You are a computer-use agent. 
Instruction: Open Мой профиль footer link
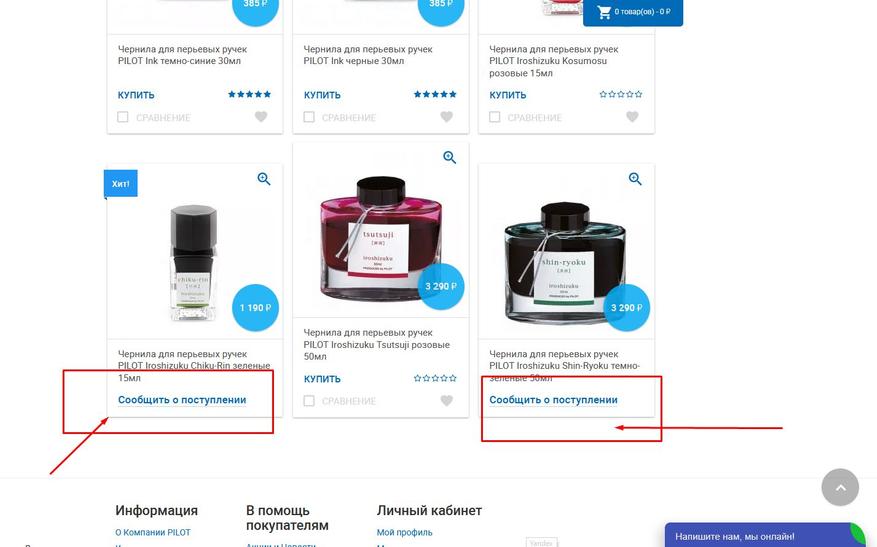pyautogui.click(x=404, y=532)
